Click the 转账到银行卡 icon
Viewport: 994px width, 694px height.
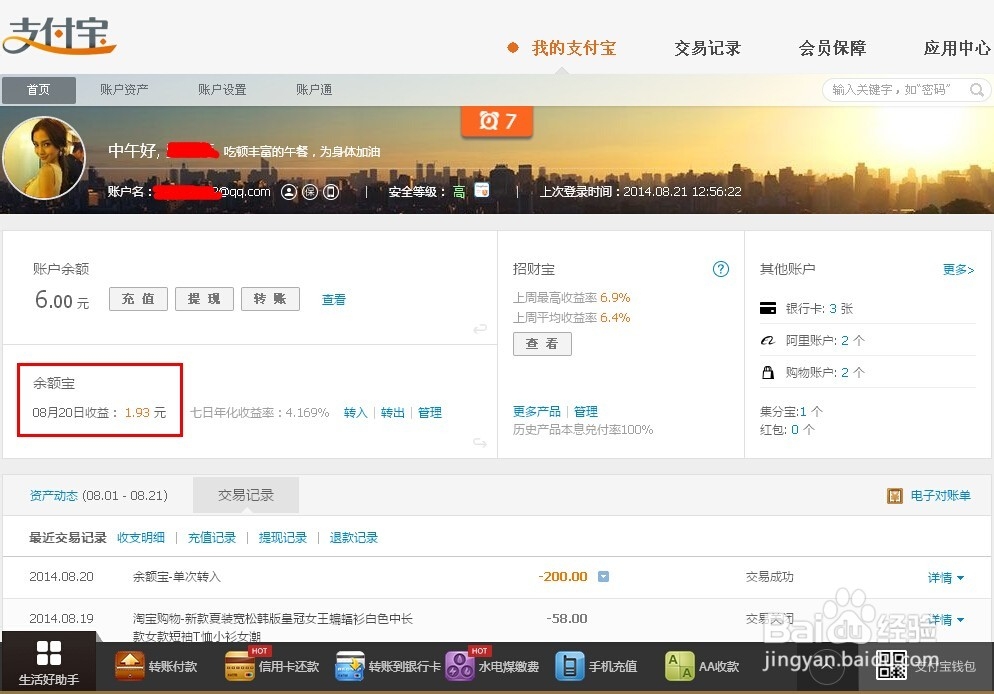350,666
